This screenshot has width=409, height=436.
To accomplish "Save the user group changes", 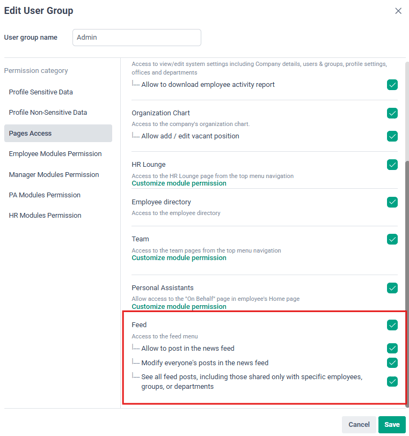I will [392, 424].
